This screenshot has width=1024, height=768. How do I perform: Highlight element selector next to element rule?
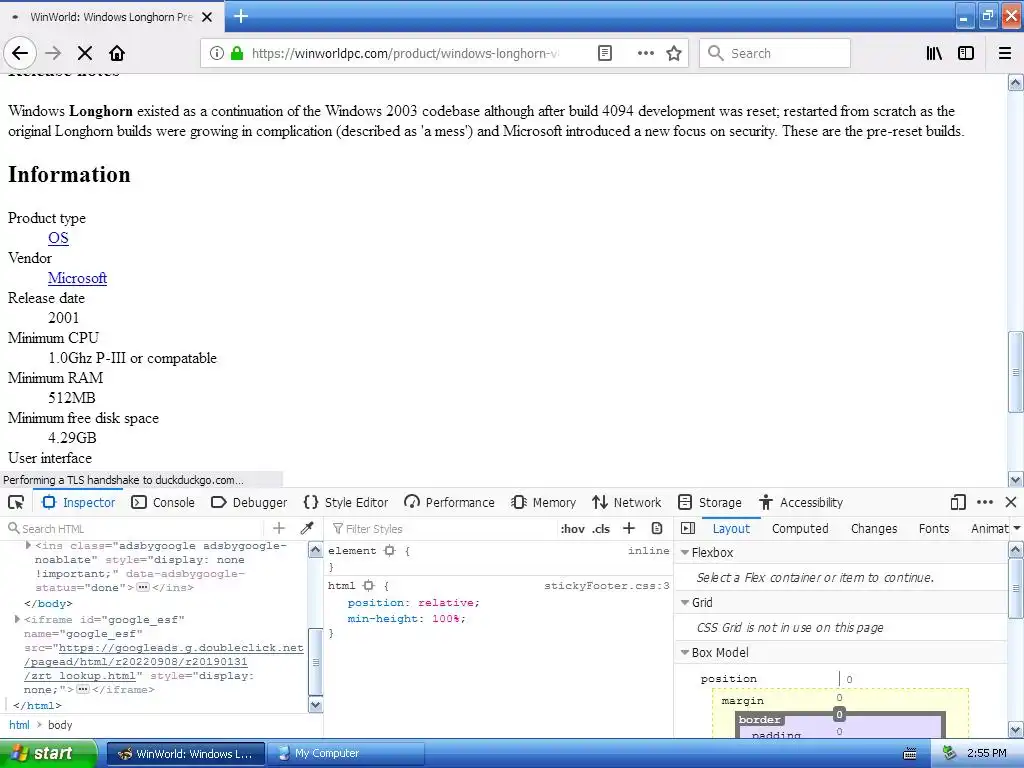tap(390, 551)
